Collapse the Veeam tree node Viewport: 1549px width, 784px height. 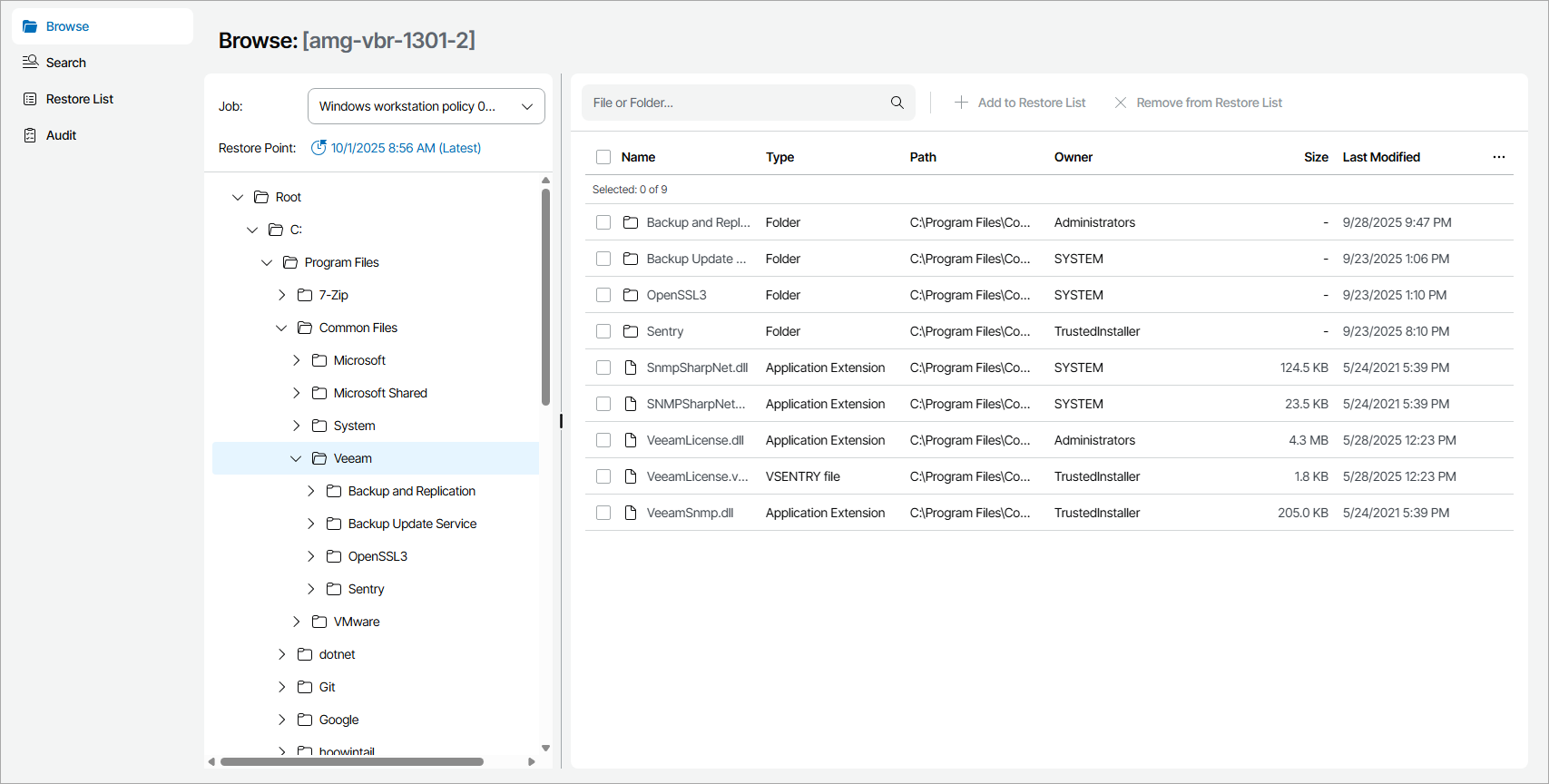click(x=296, y=458)
